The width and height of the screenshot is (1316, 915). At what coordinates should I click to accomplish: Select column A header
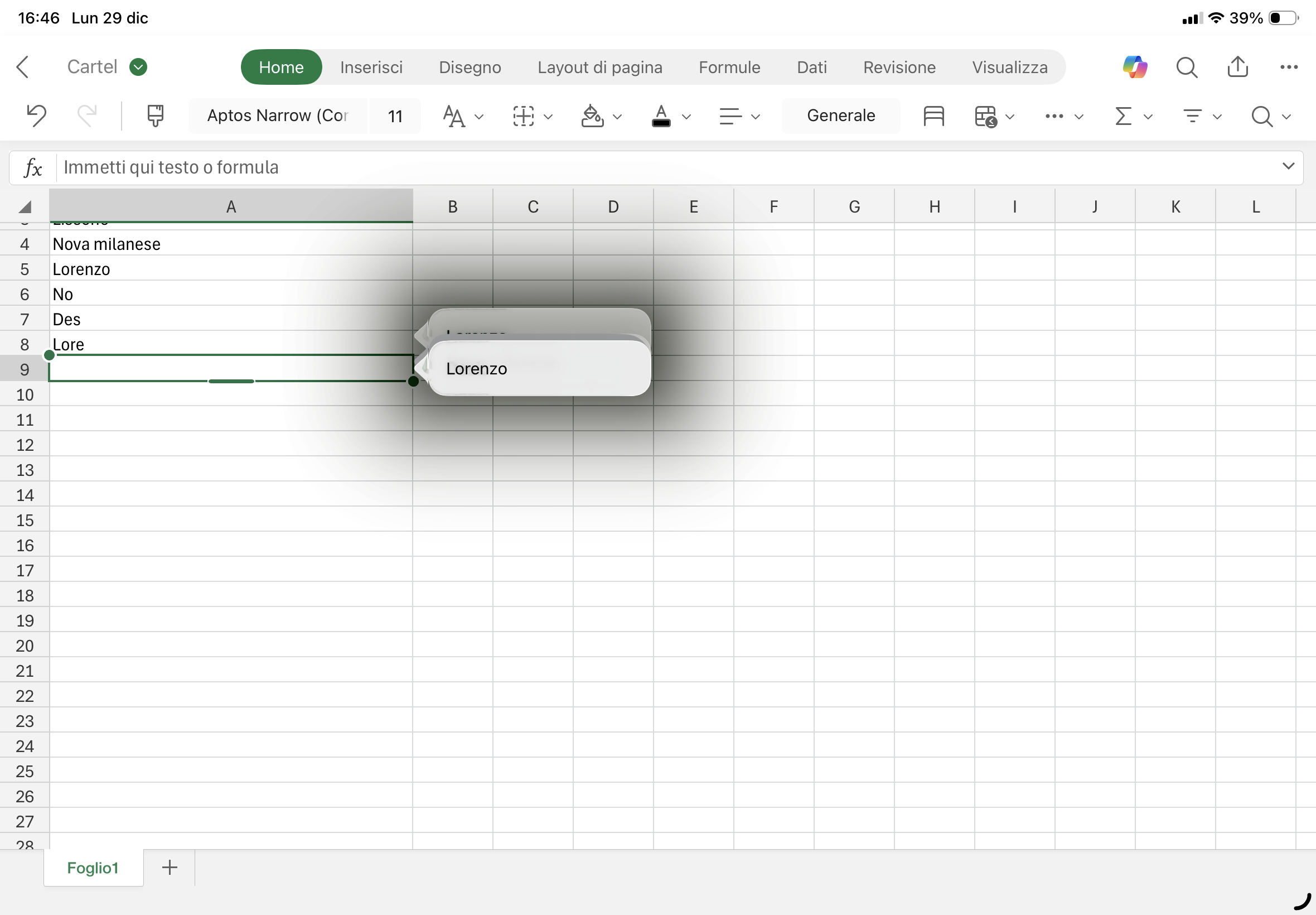[231, 206]
